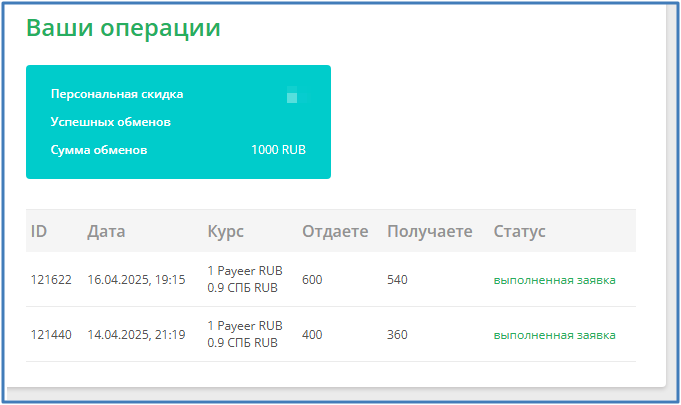Click the 'Статус' column header
Image resolution: width=681 pixels, height=405 pixels.
coord(519,232)
